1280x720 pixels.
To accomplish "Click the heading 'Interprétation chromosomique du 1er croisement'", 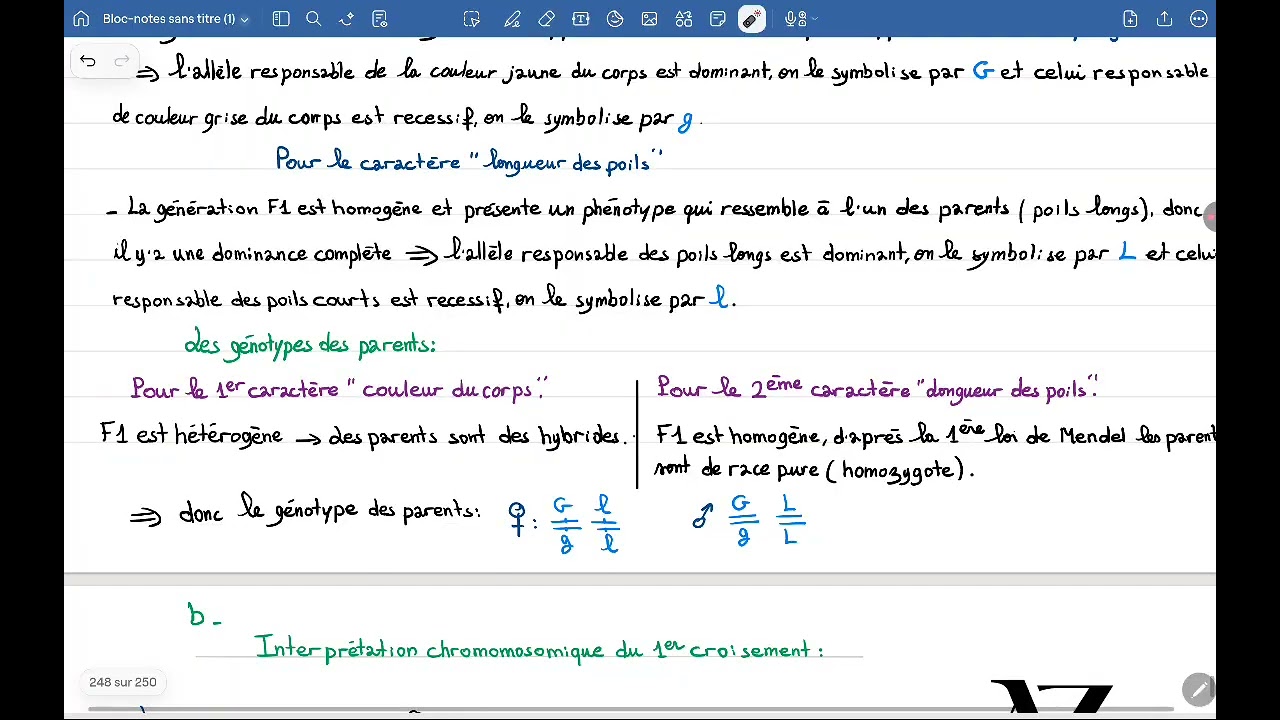I will (539, 649).
